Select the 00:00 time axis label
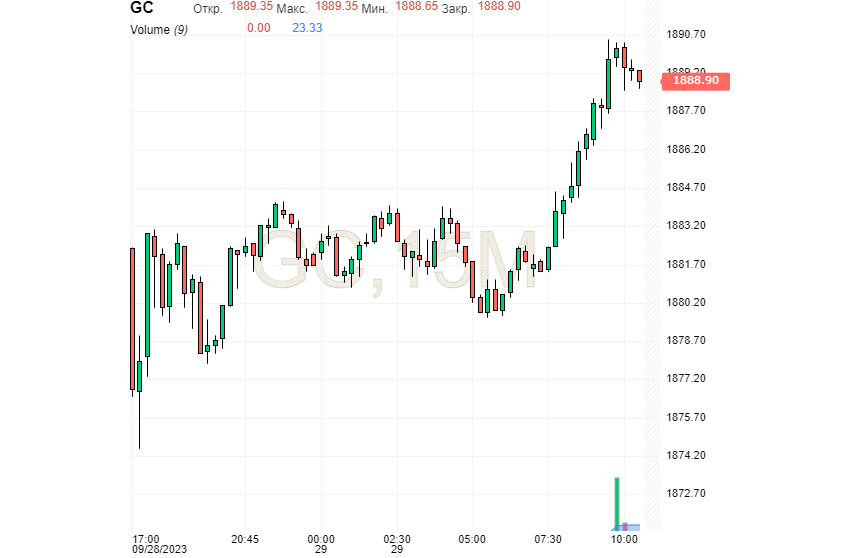Image resolution: width=843 pixels, height=558 pixels. 321,538
